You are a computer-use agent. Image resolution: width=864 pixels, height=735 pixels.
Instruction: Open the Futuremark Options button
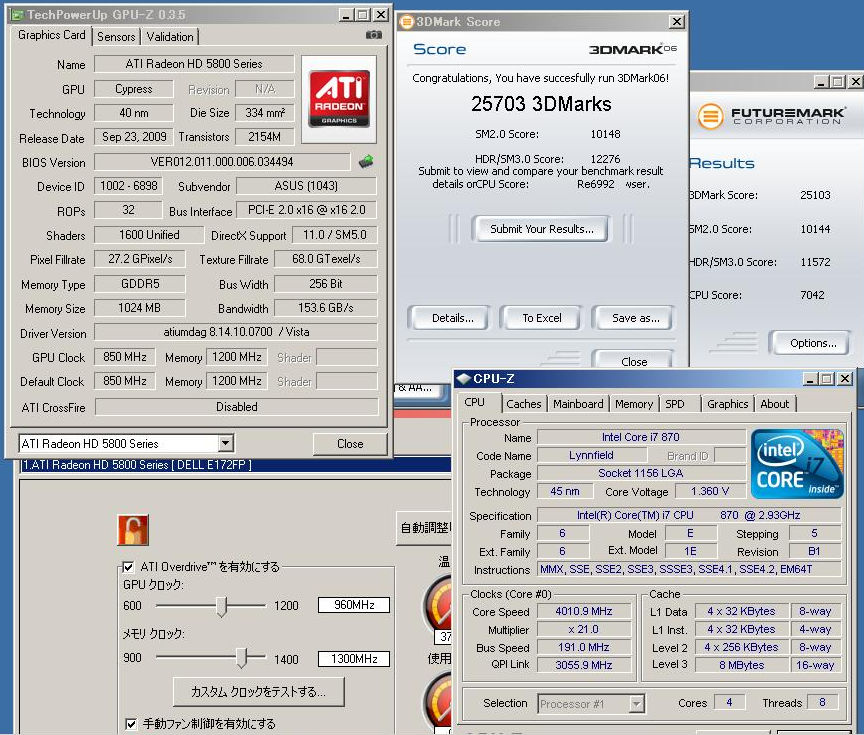click(811, 343)
